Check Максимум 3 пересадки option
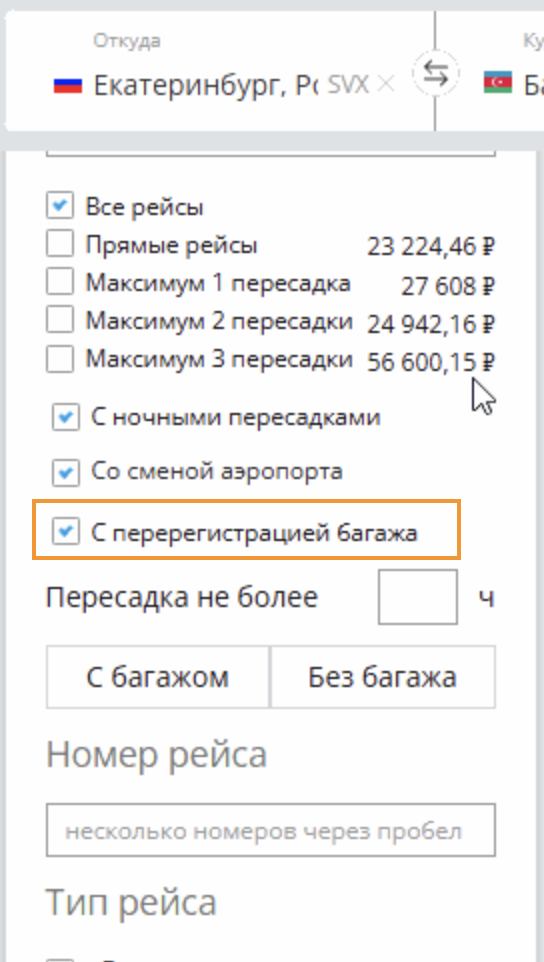This screenshot has height=962, width=544. tap(60, 360)
